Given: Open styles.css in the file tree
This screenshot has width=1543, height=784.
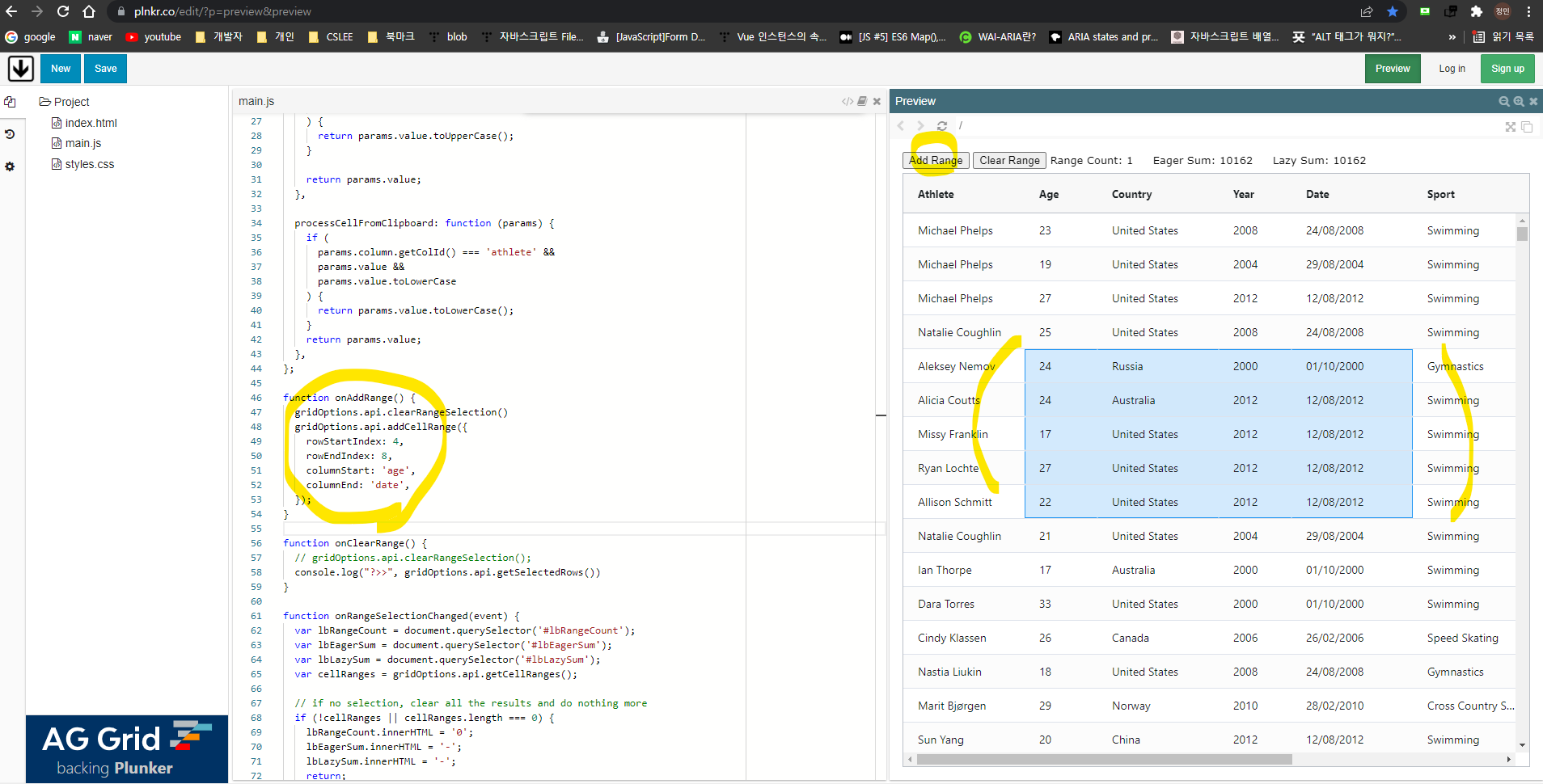Looking at the screenshot, I should [82, 164].
